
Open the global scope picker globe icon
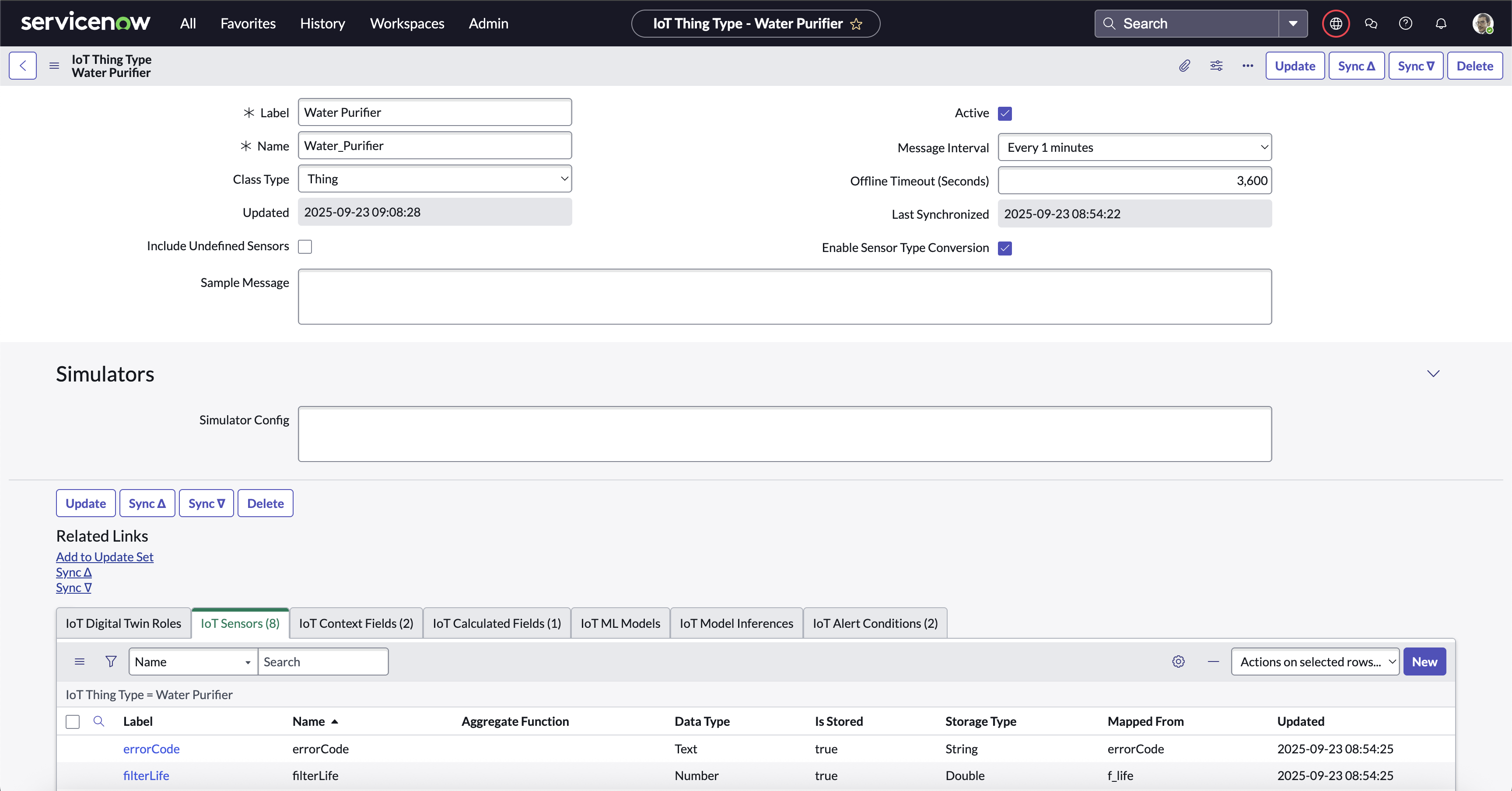coord(1336,24)
